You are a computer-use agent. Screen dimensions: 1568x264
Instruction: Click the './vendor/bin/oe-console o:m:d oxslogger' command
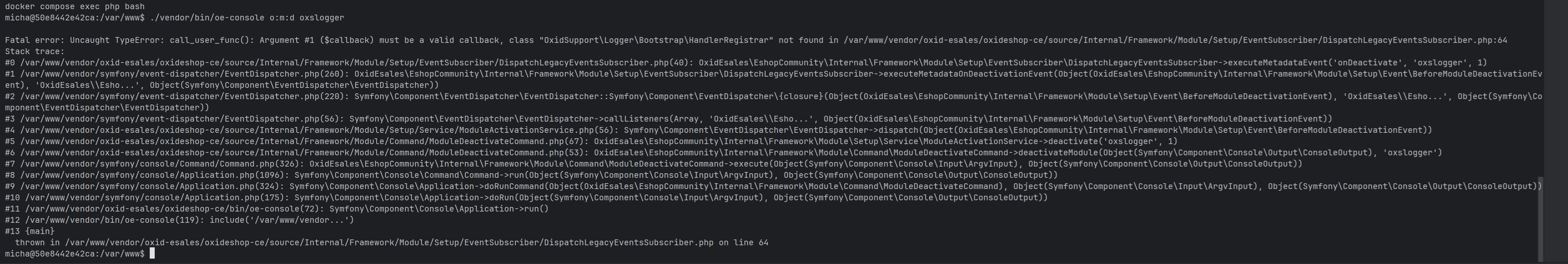[247, 17]
